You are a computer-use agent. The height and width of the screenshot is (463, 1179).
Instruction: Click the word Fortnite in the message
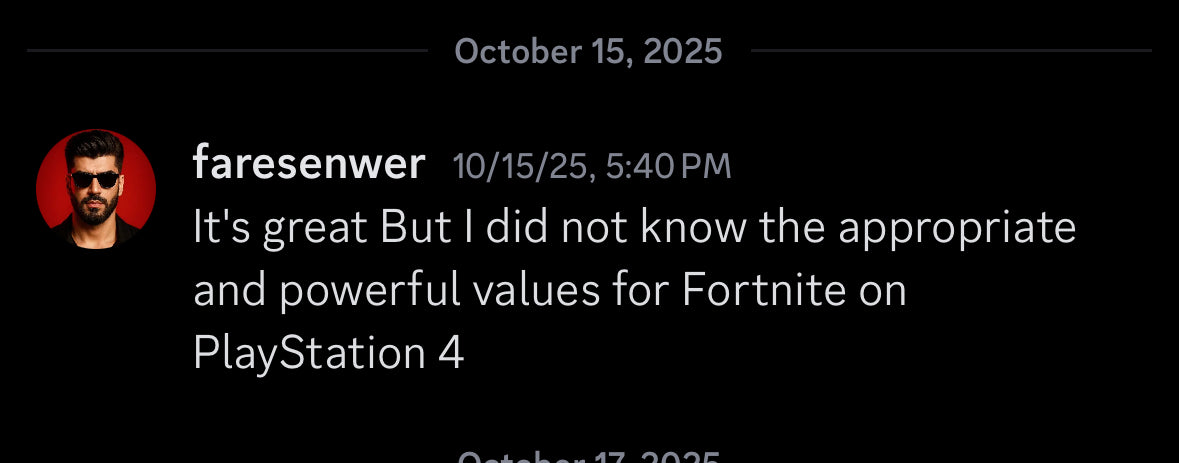pos(759,291)
